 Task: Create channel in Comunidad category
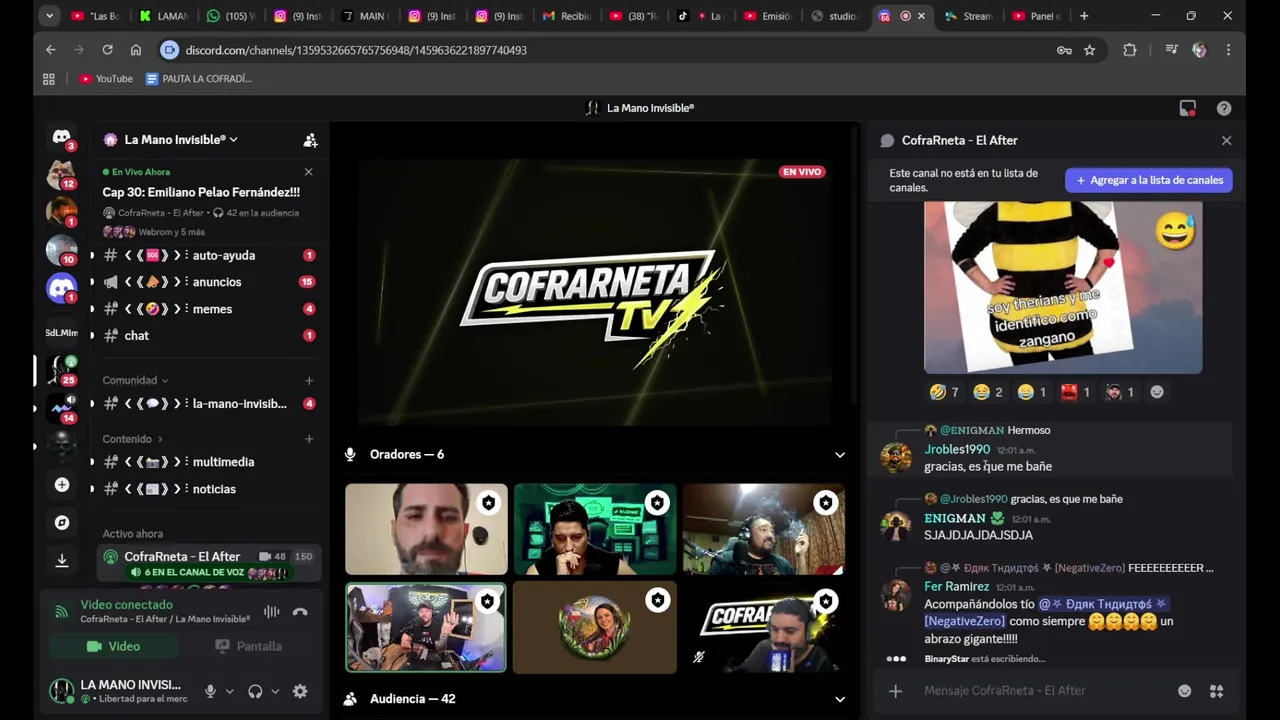click(309, 381)
